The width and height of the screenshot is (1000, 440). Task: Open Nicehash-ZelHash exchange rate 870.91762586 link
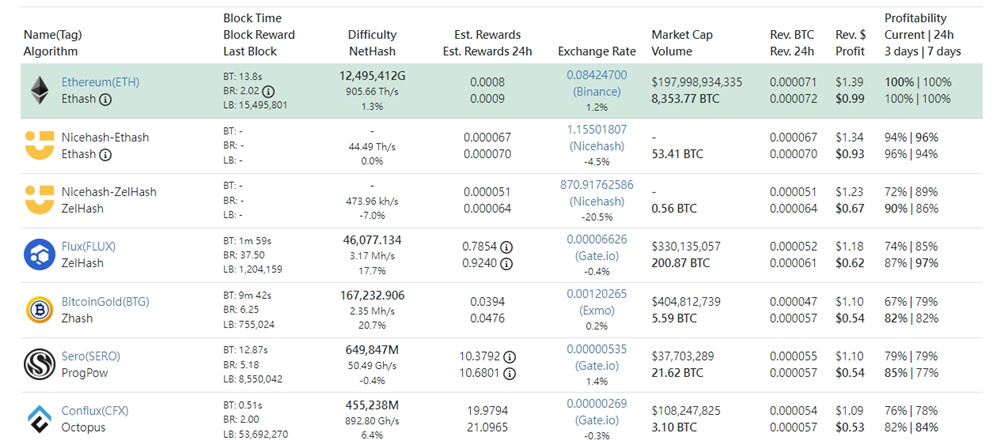coord(597,185)
